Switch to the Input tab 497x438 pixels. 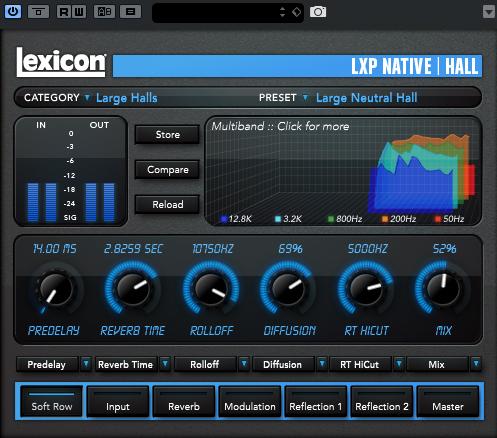(x=118, y=401)
